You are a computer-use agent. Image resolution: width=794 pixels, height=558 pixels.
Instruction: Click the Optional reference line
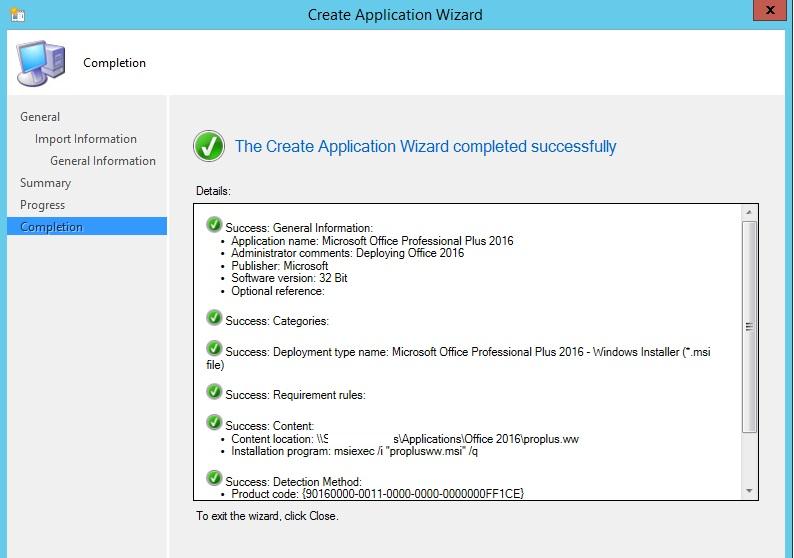point(277,291)
